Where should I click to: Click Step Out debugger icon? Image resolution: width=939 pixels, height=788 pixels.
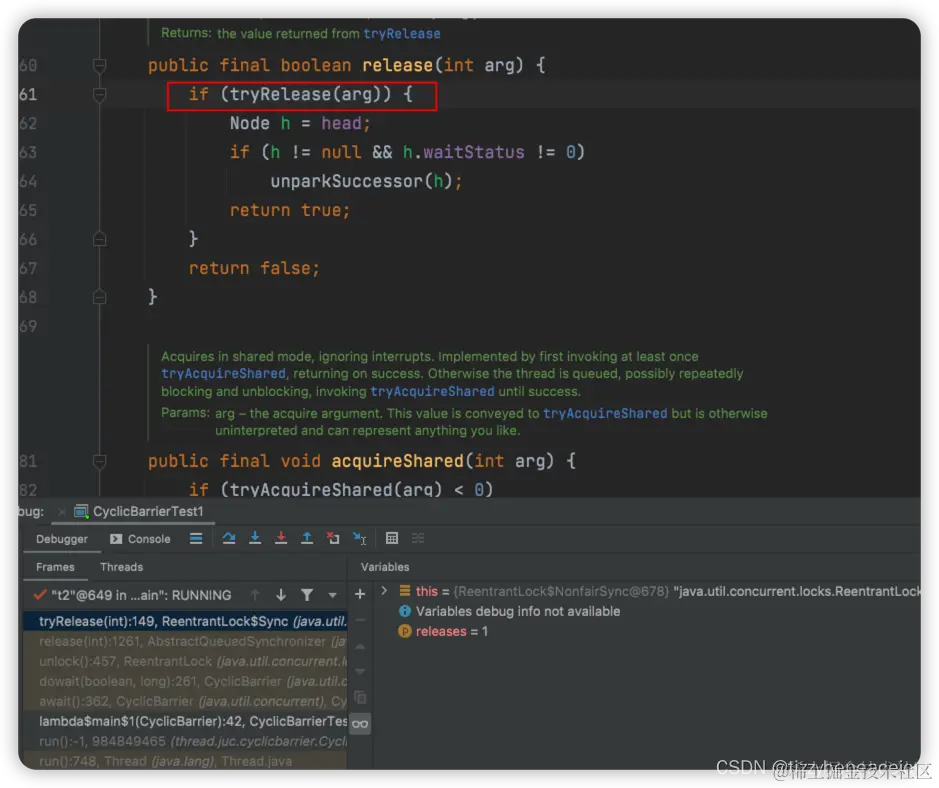(307, 538)
